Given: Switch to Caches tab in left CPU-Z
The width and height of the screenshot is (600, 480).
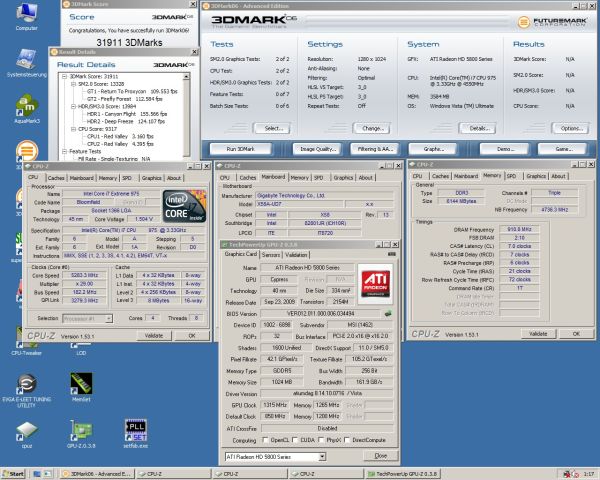Looking at the screenshot, I should (56, 178).
